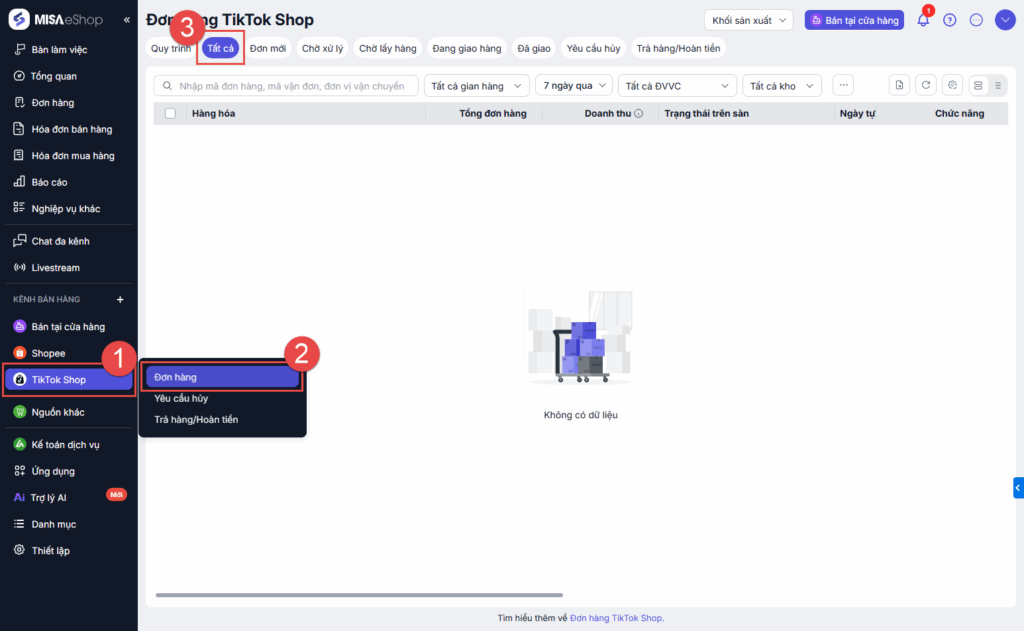The image size is (1024, 631).
Task: Open Báo cáo reports
Action: pos(49,182)
